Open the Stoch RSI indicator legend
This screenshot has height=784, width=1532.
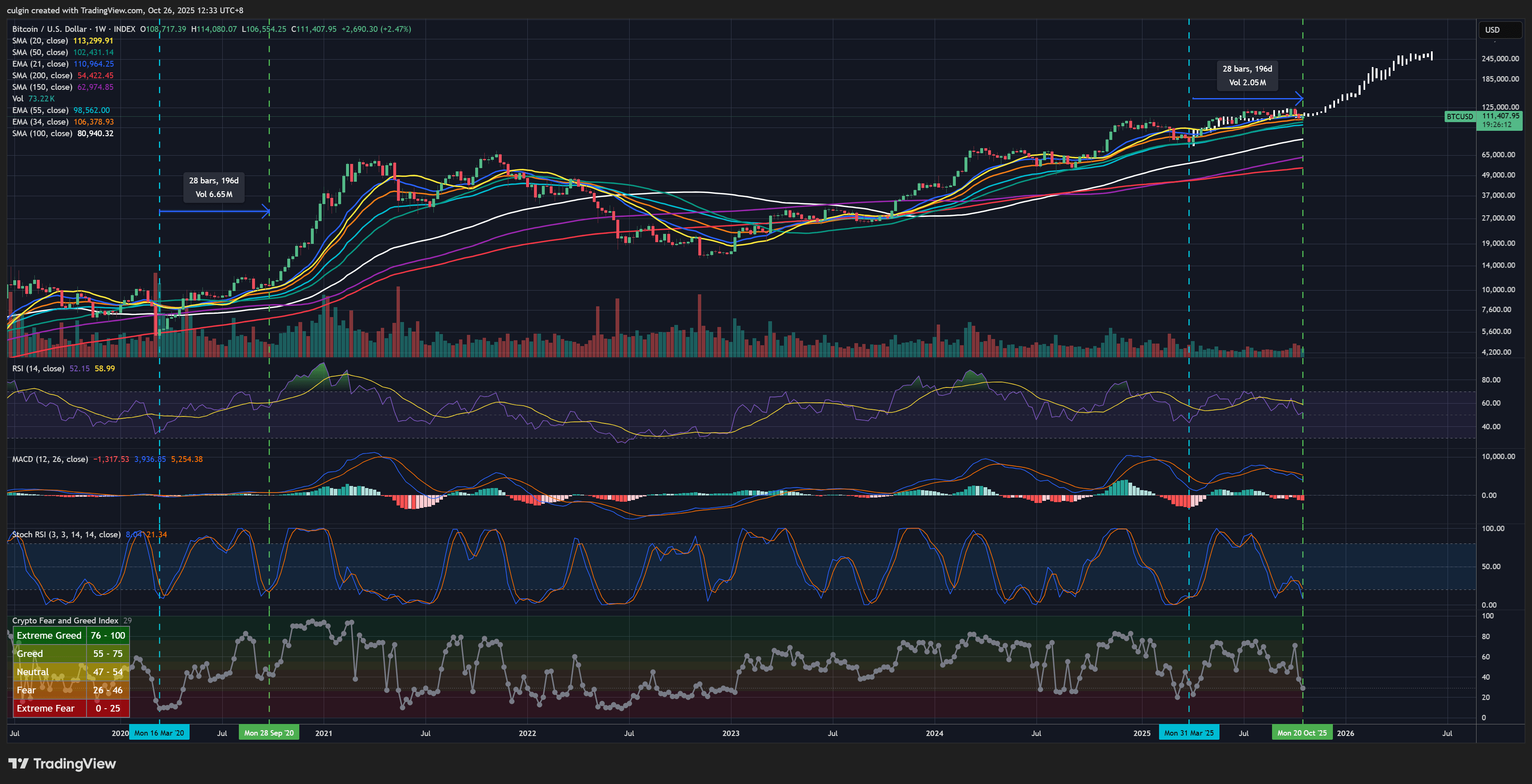66,534
